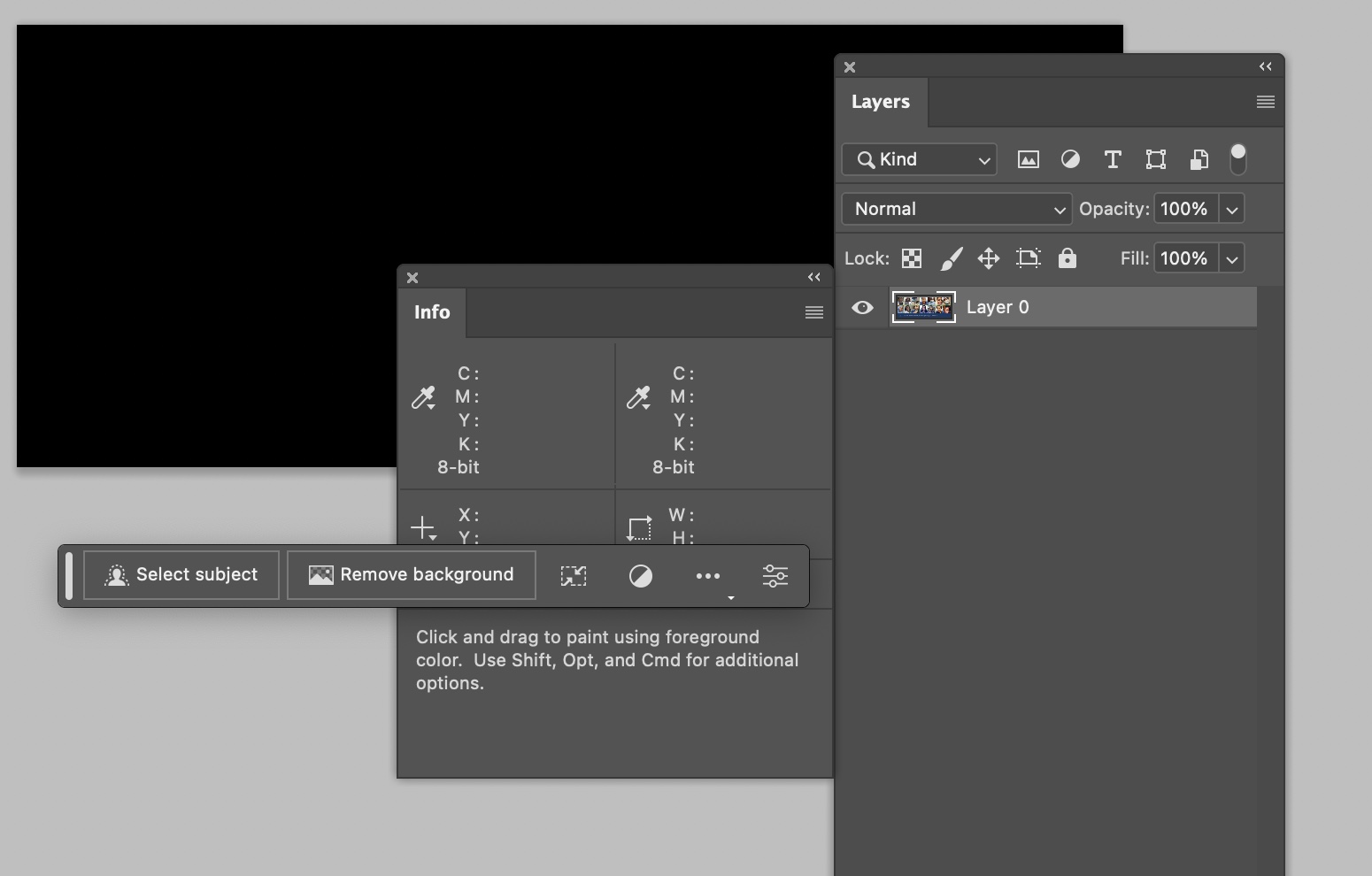The image size is (1372, 876).
Task: Collapse the Layers panel to icons
Action: click(x=1264, y=66)
